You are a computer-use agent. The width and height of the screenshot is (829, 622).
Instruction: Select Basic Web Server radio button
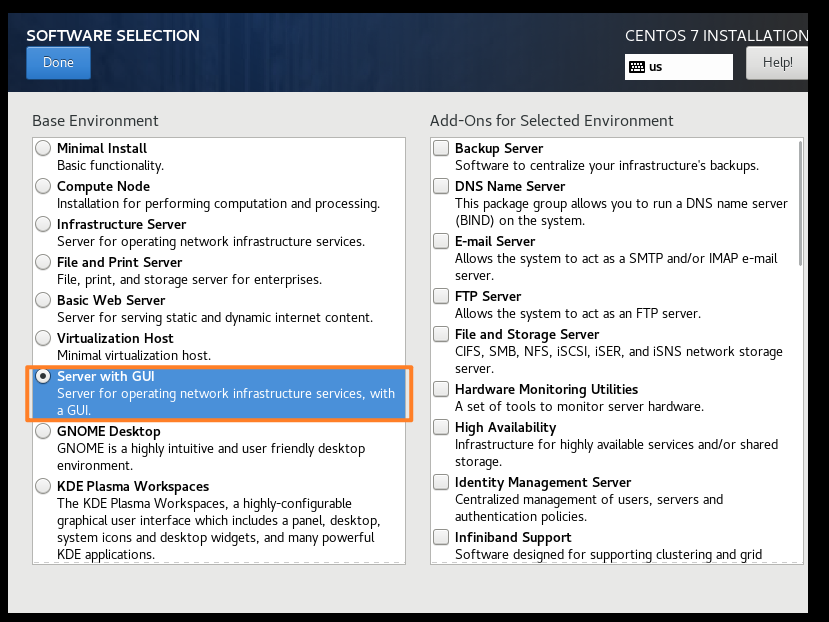tap(43, 300)
